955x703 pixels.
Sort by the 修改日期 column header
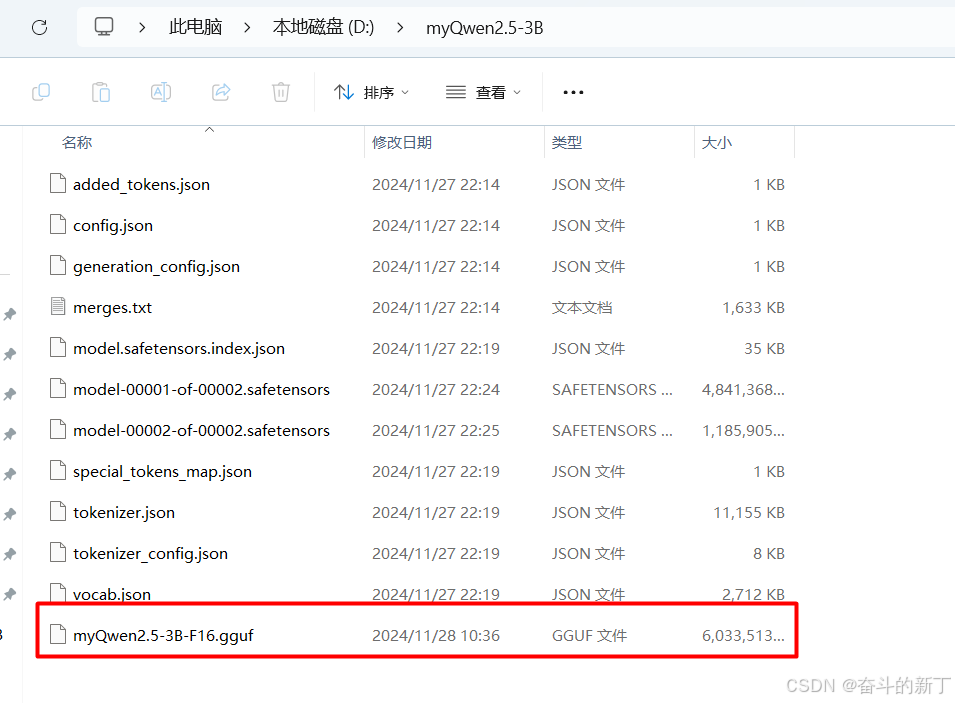(x=402, y=143)
